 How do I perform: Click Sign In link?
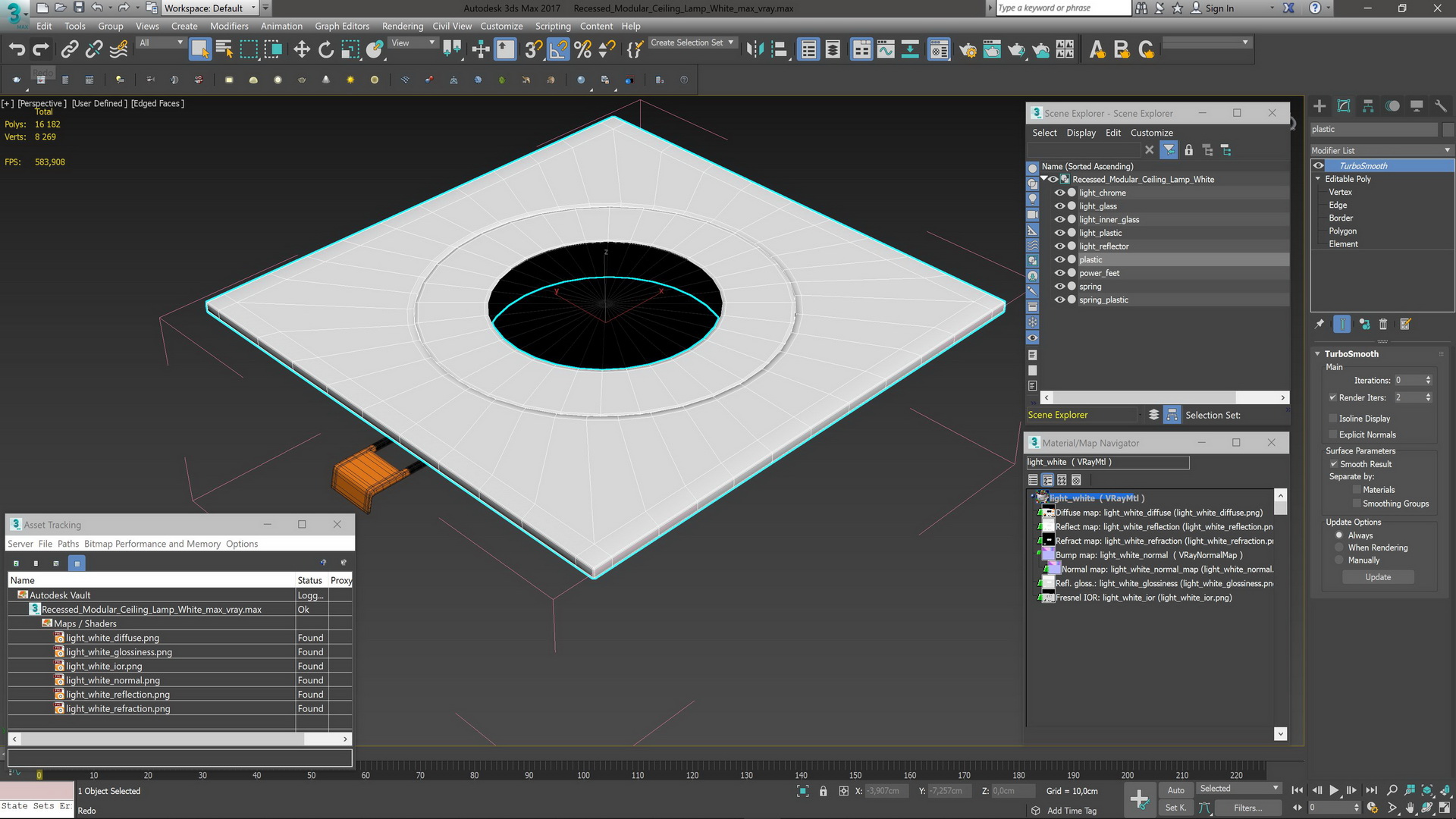pyautogui.click(x=1219, y=8)
